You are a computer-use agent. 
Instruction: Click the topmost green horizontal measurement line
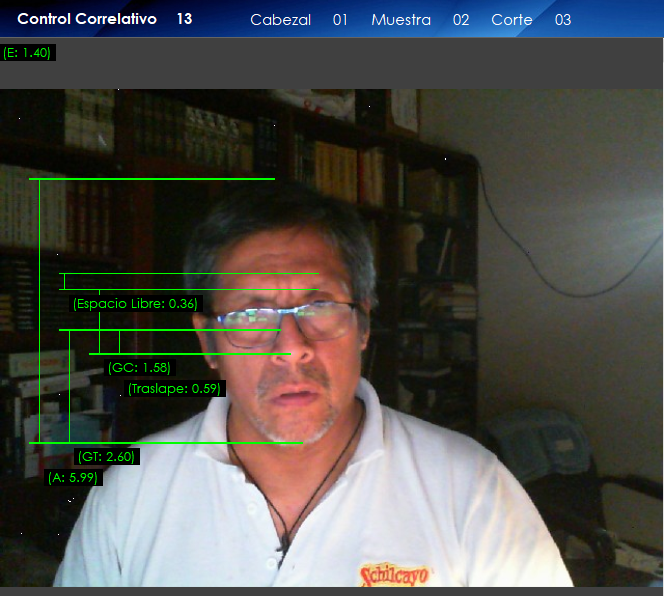pos(152,179)
